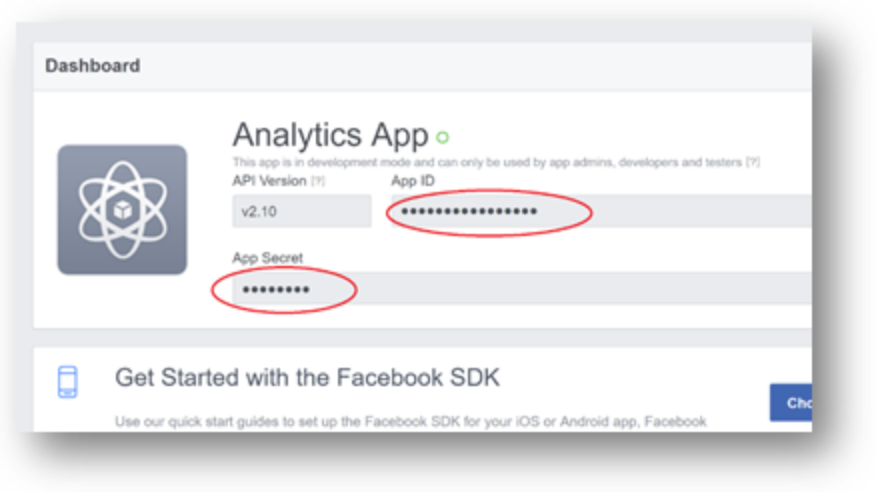Screen dimensions: 876x492
Task: Click the empty right end of the App ID field
Action: 704,211
